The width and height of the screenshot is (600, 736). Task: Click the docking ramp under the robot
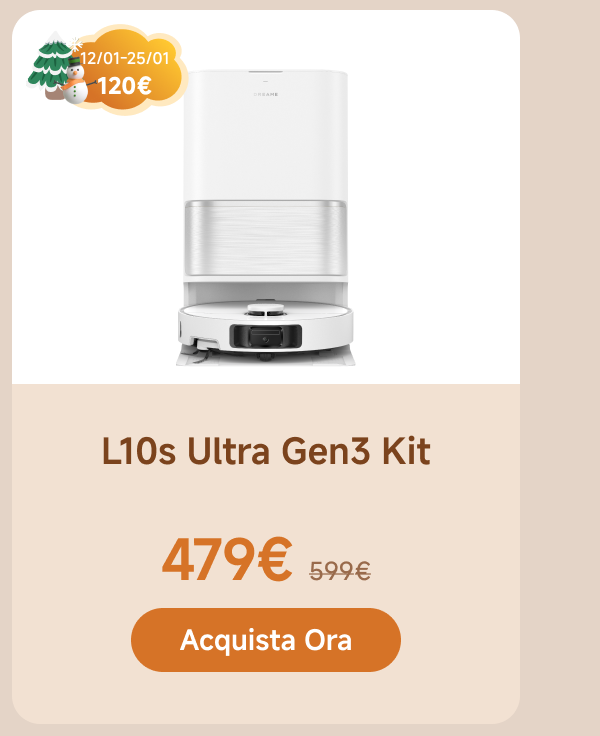[266, 359]
